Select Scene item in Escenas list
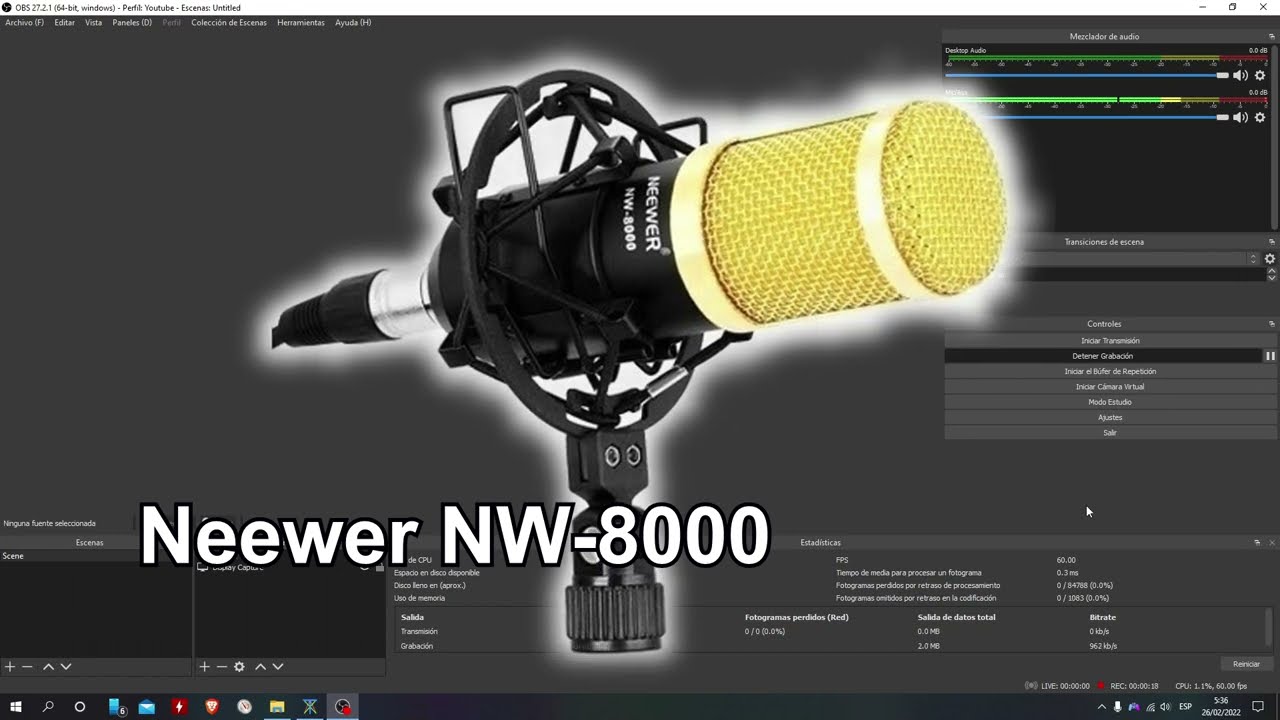Viewport: 1280px width, 720px height. [x=95, y=556]
